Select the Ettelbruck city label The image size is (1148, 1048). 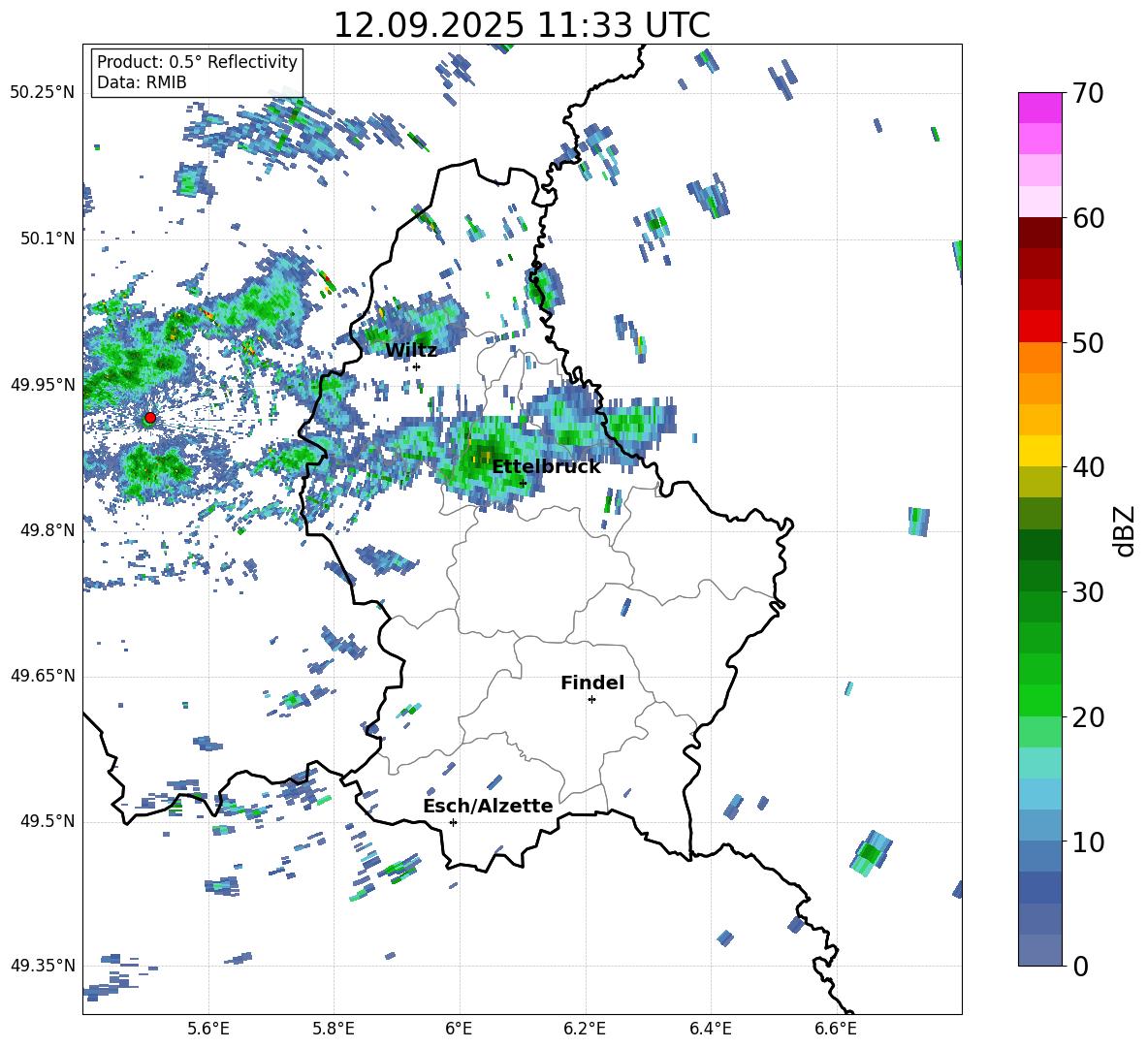[x=546, y=466]
